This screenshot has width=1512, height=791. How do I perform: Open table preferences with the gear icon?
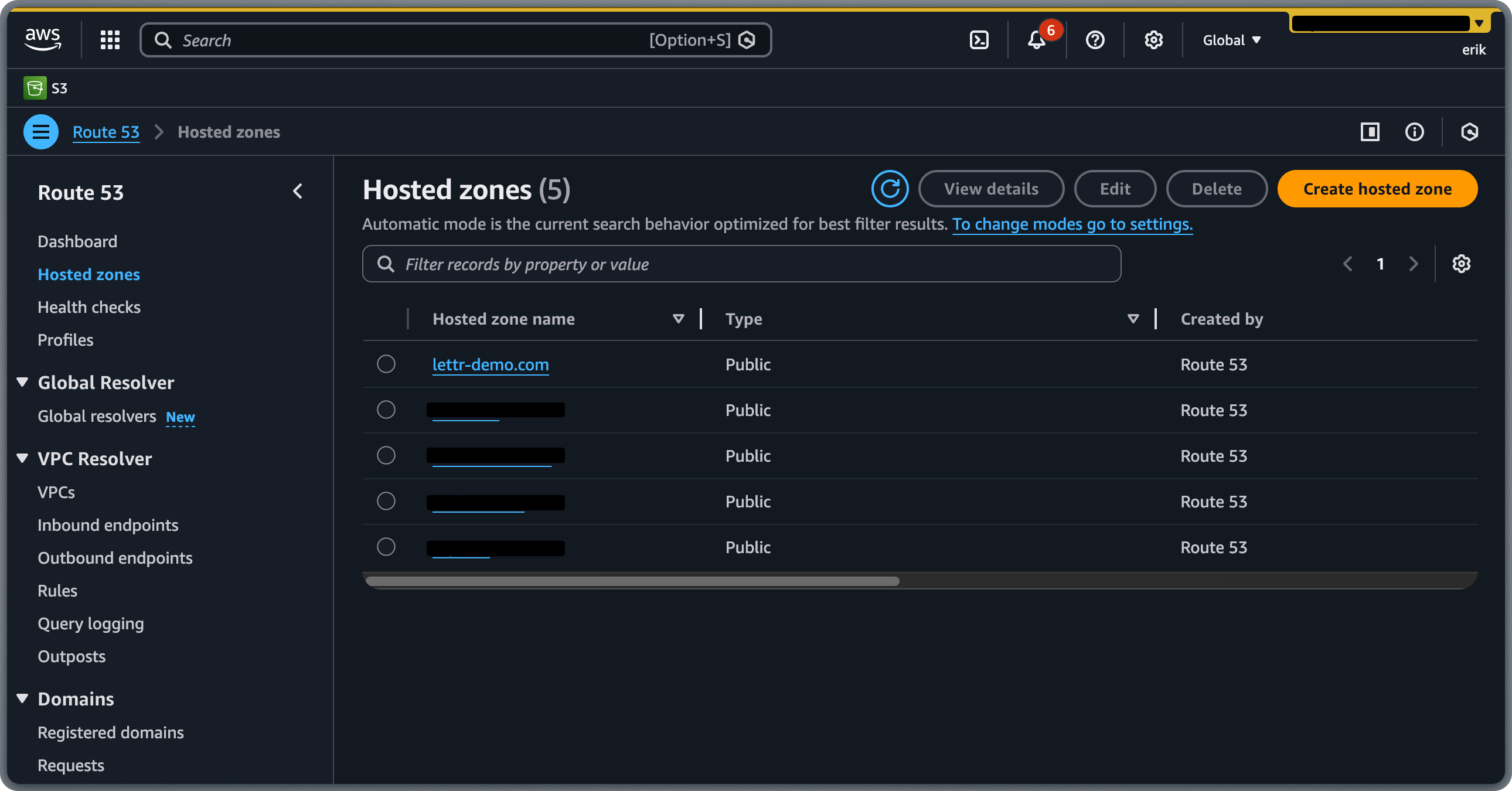[1462, 264]
